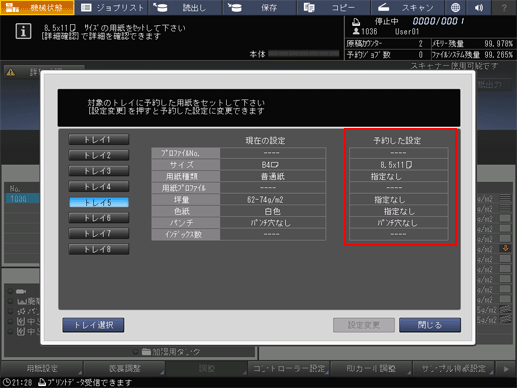Click the メモリー残量 value 99.978%
Image resolution: width=517 pixels, height=388 pixels.
point(498,44)
